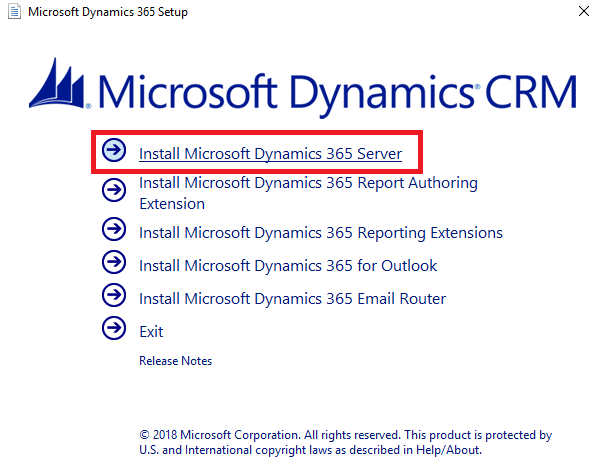Viewport: 599px width, 466px height.
Task: Click the Microsoft Dynamics 365 Setup title text
Action: (108, 12)
